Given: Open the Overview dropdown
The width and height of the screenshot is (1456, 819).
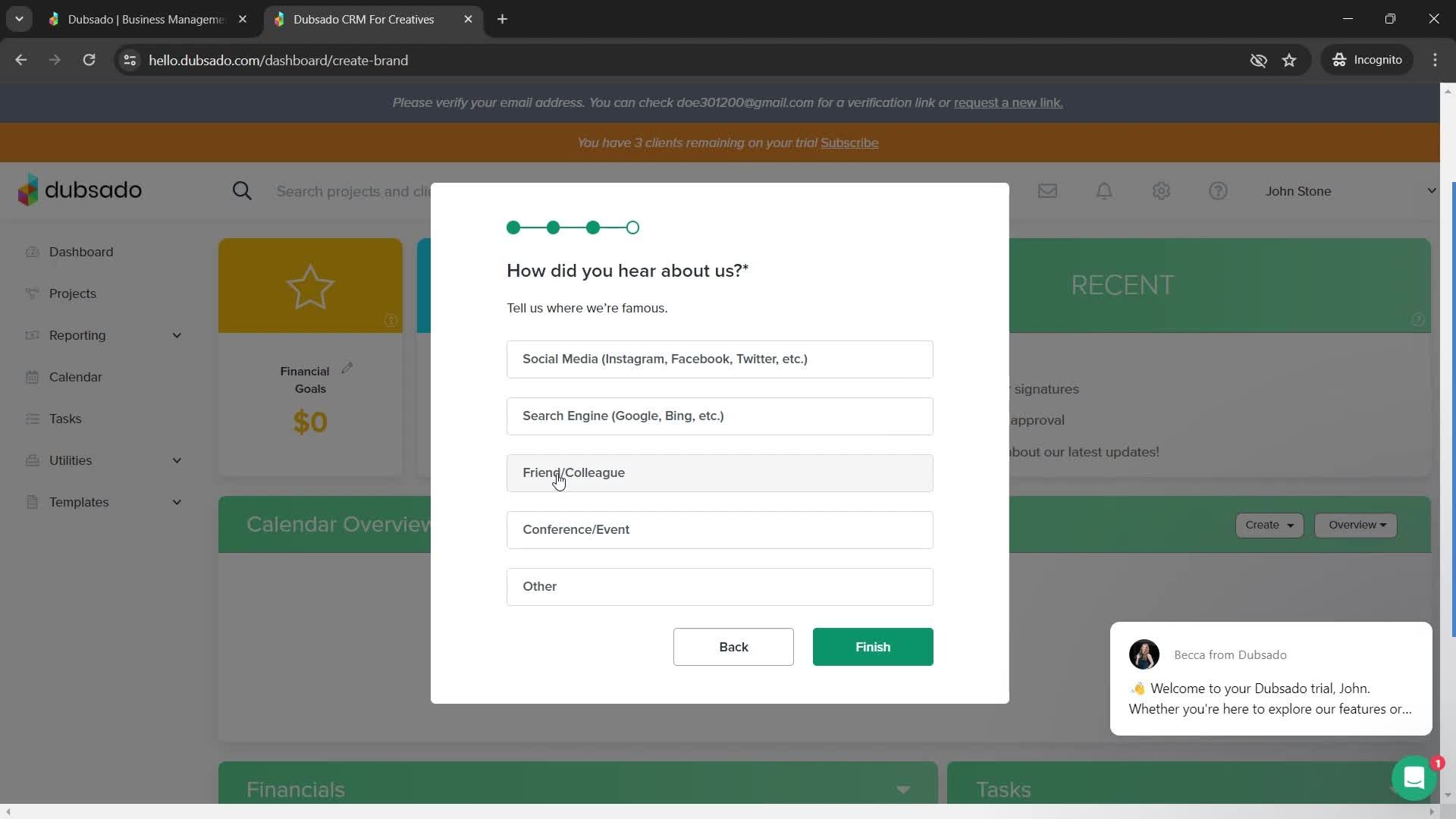Looking at the screenshot, I should click(x=1356, y=525).
